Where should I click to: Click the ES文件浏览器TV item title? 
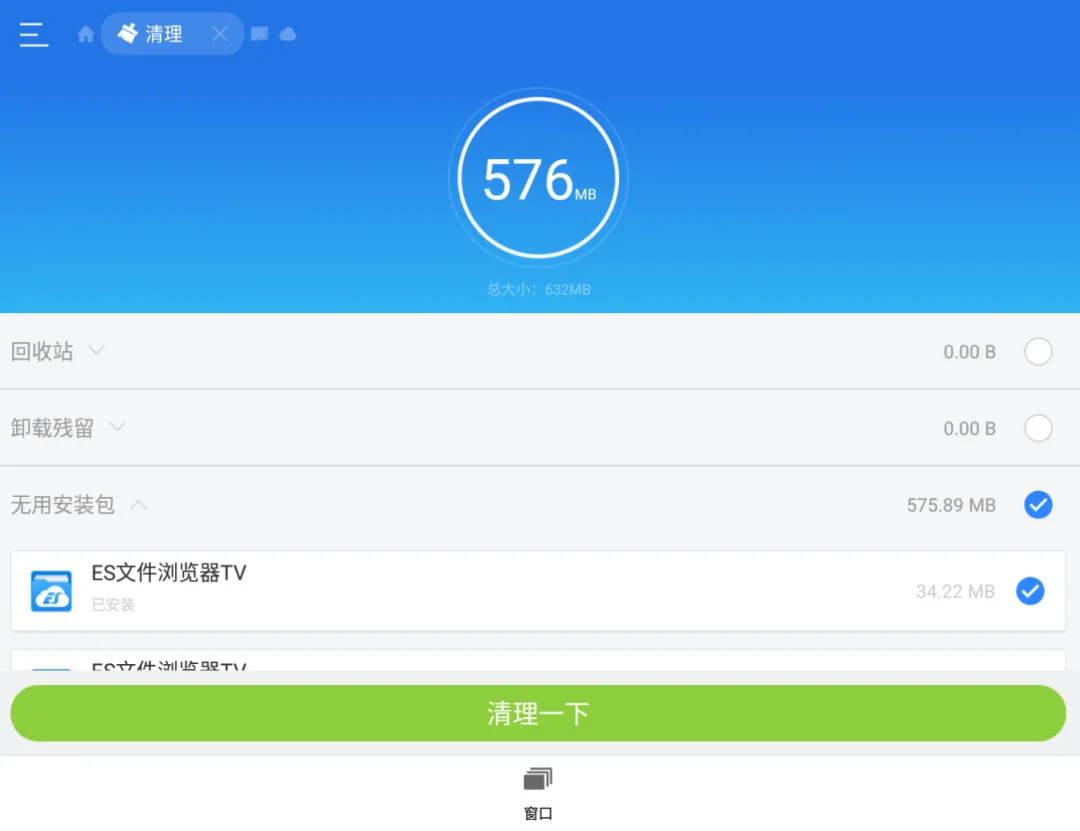(x=169, y=573)
